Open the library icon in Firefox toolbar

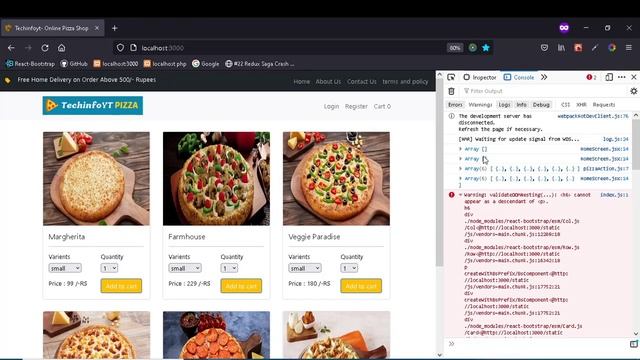coord(562,48)
